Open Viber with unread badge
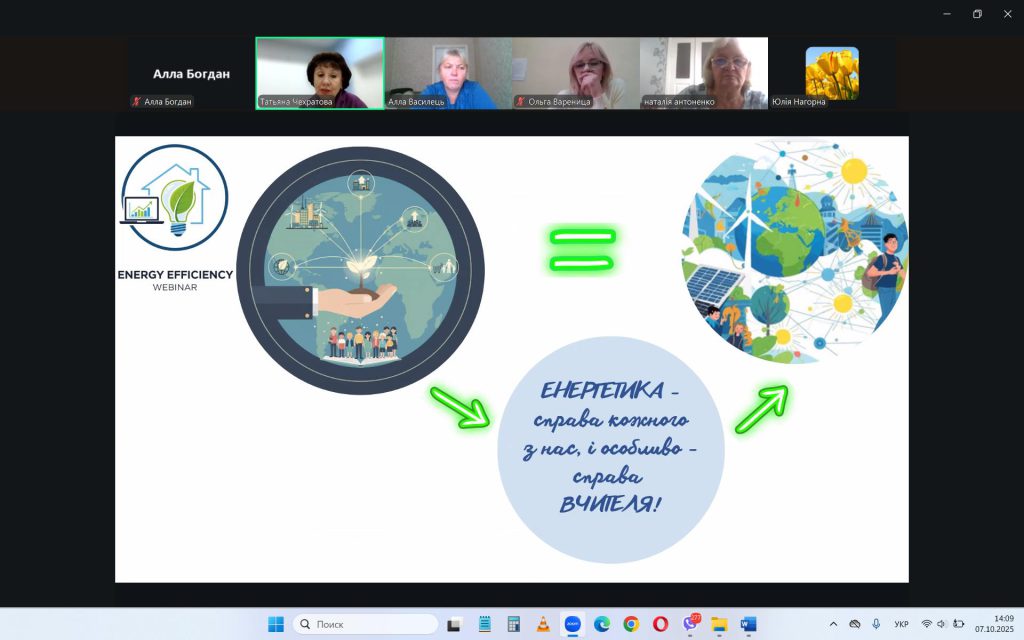The height and width of the screenshot is (640, 1024). point(690,624)
